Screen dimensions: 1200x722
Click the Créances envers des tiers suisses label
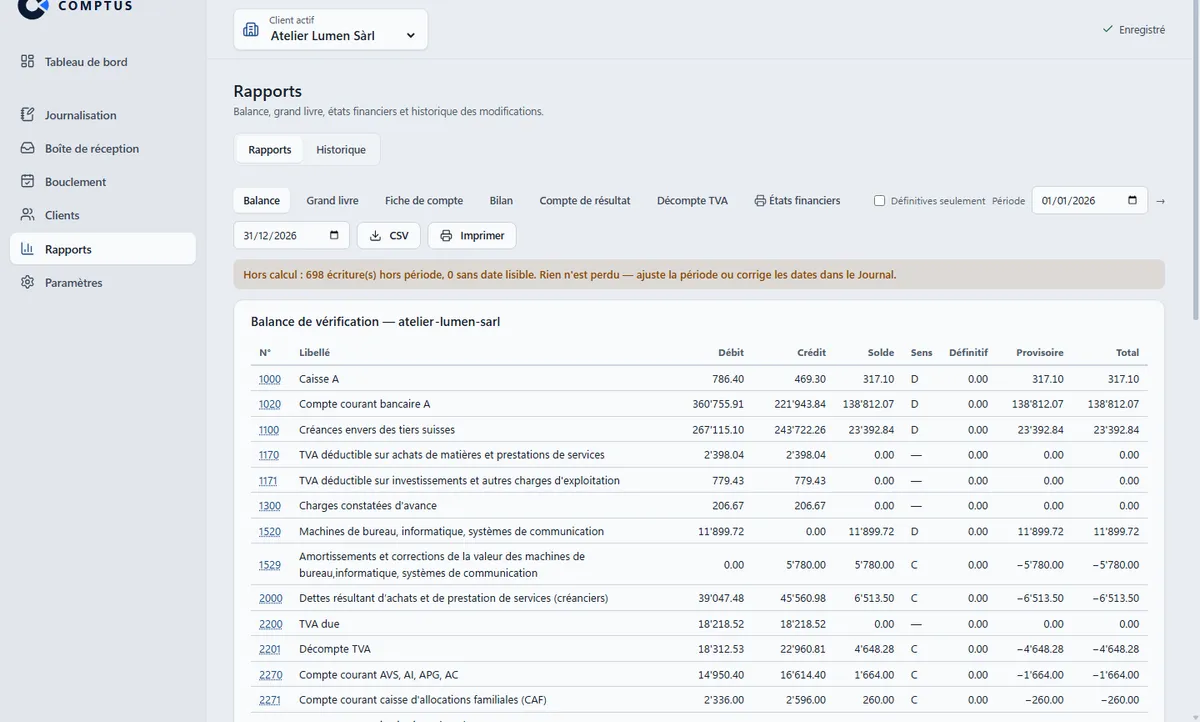pyautogui.click(x=377, y=430)
